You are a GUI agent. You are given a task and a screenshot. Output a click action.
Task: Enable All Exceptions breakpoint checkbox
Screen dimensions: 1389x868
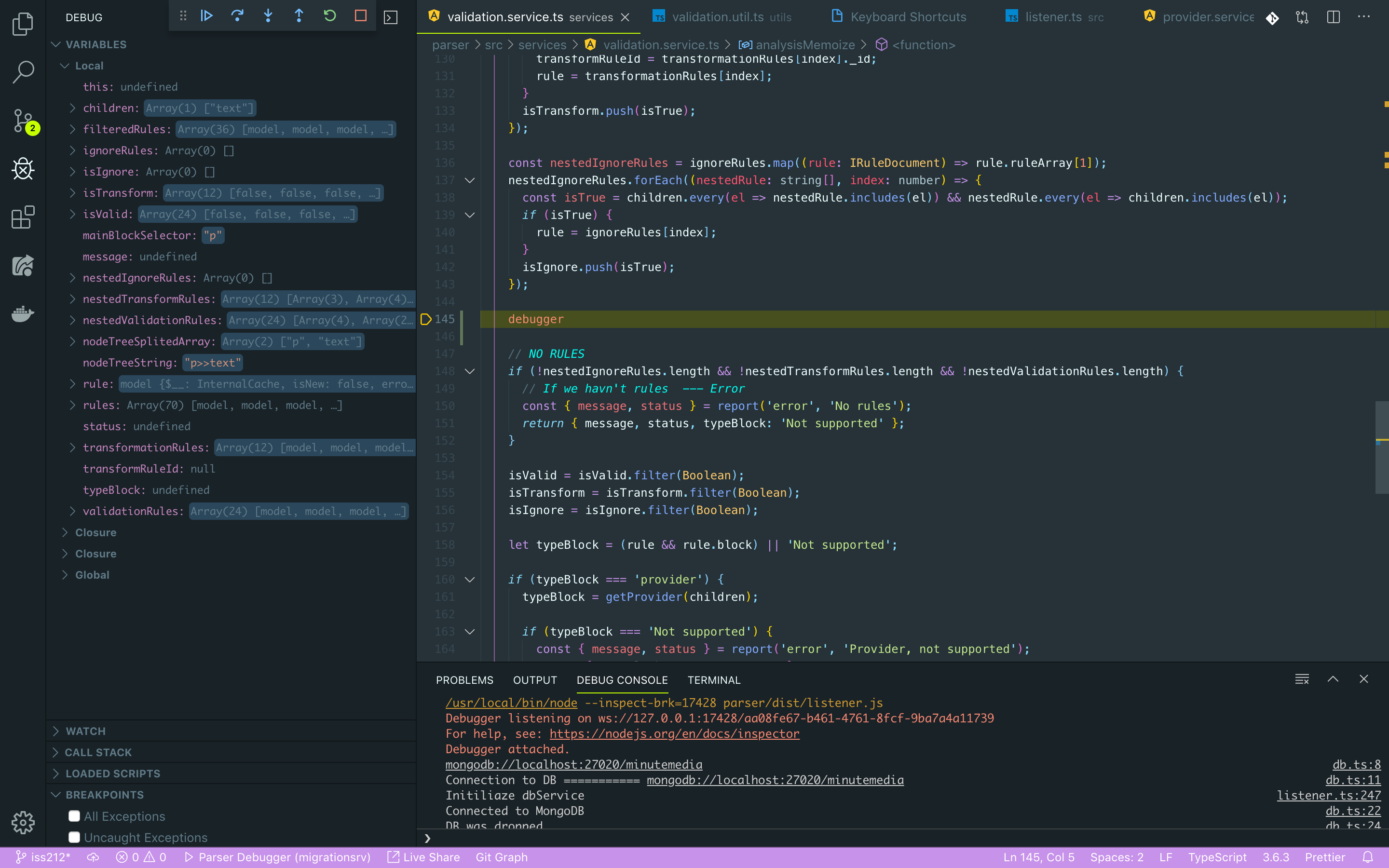tap(74, 816)
